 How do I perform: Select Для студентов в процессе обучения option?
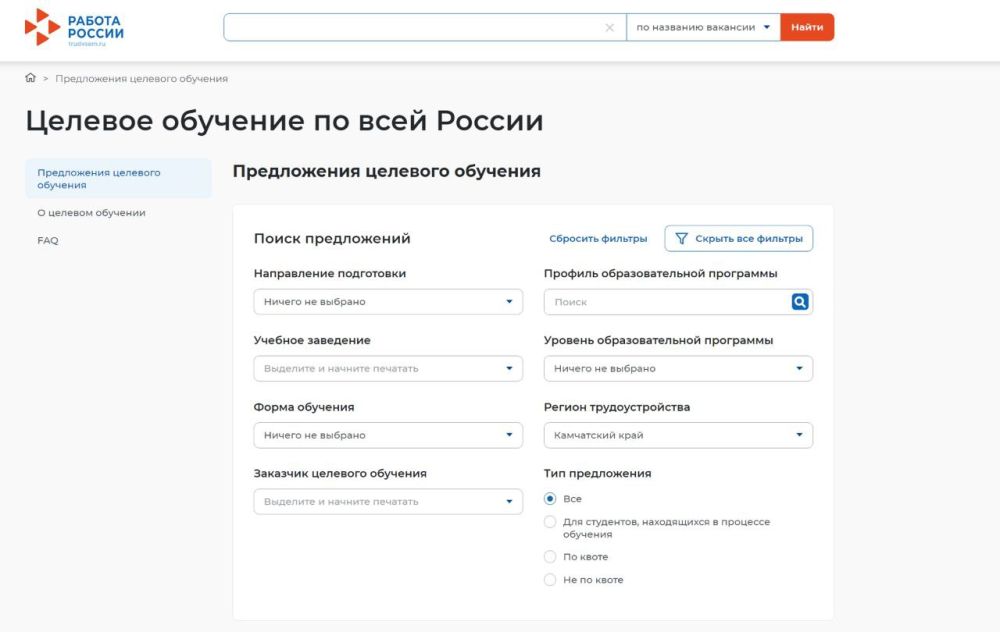pos(550,522)
